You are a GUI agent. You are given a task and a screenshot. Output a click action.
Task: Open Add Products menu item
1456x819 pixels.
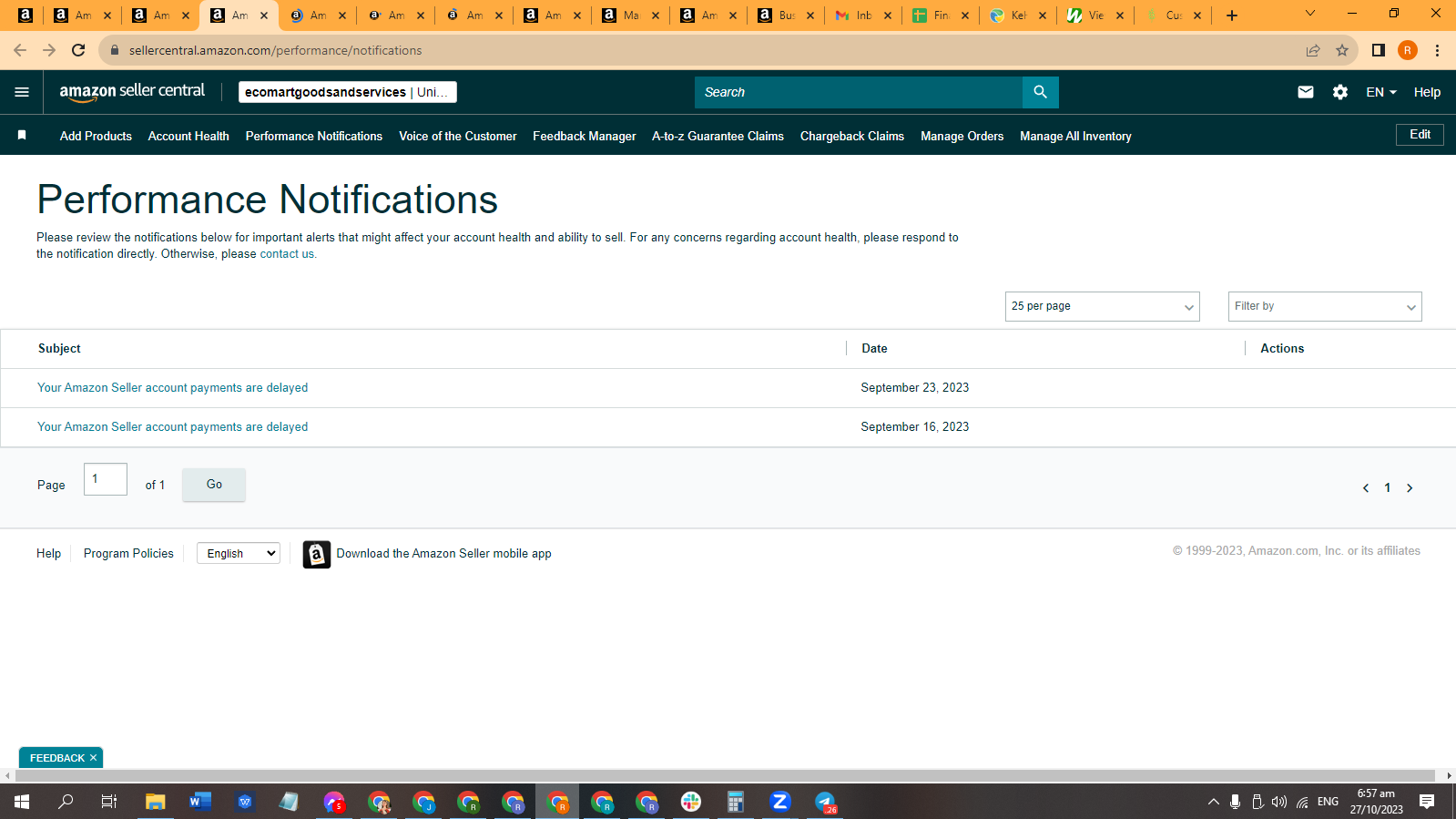tap(96, 136)
